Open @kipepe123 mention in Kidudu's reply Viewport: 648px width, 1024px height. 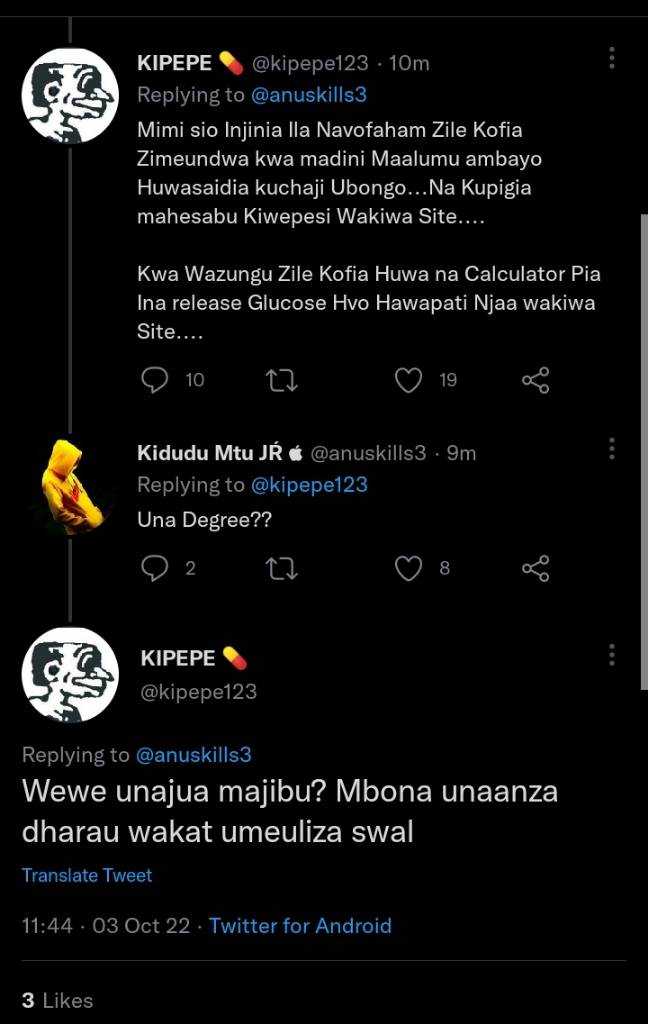[309, 485]
